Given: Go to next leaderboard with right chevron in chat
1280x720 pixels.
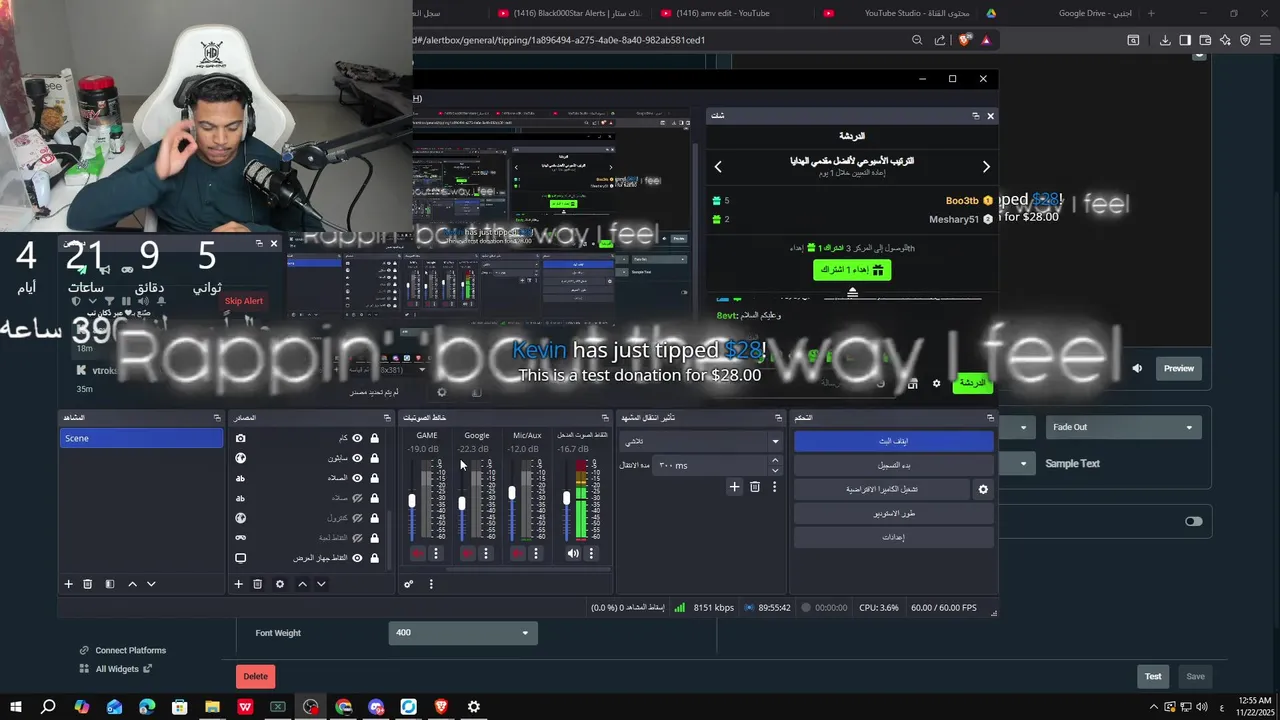Looking at the screenshot, I should [986, 167].
